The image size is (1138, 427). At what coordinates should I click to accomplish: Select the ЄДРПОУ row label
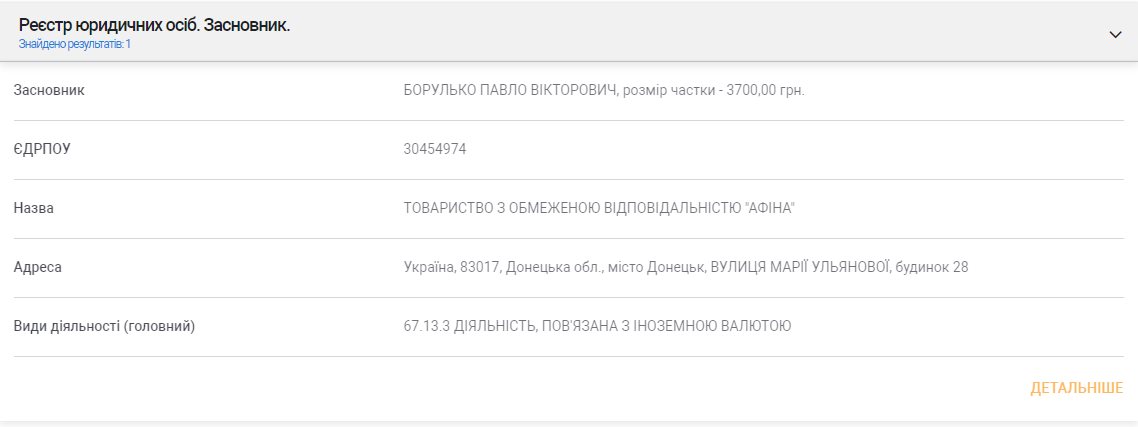pyautogui.click(x=41, y=150)
